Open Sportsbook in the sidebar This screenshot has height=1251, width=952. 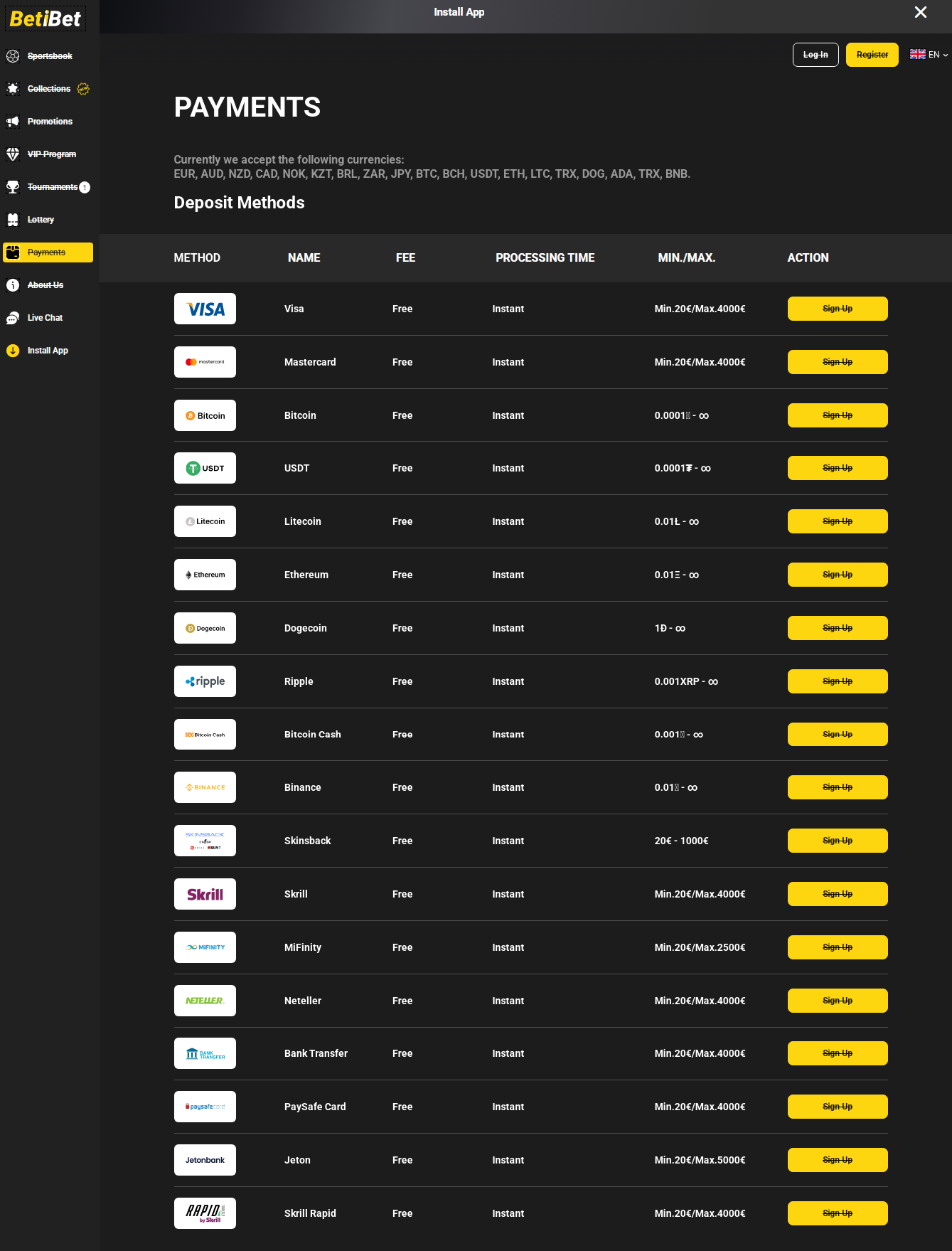click(x=50, y=56)
